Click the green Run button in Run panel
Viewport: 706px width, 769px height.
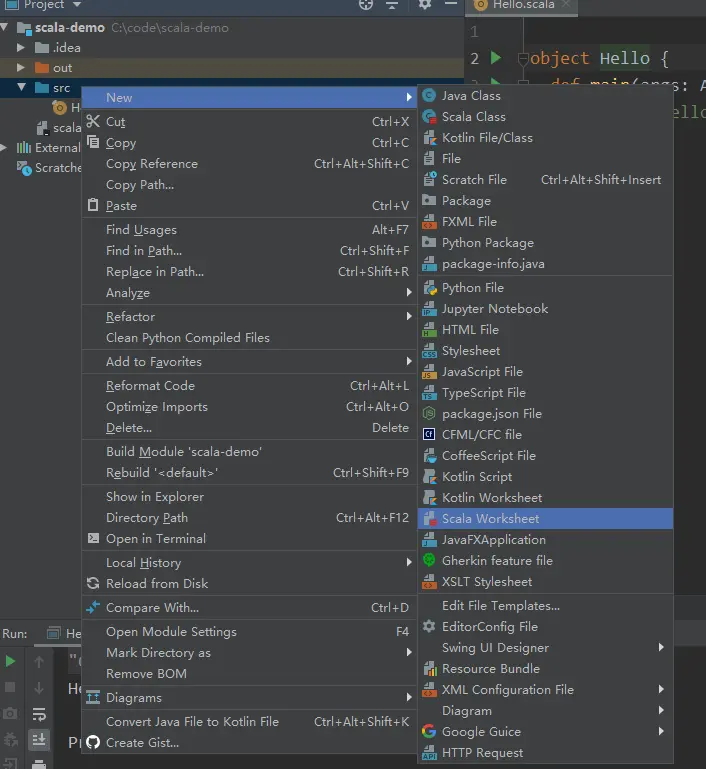(x=10, y=661)
